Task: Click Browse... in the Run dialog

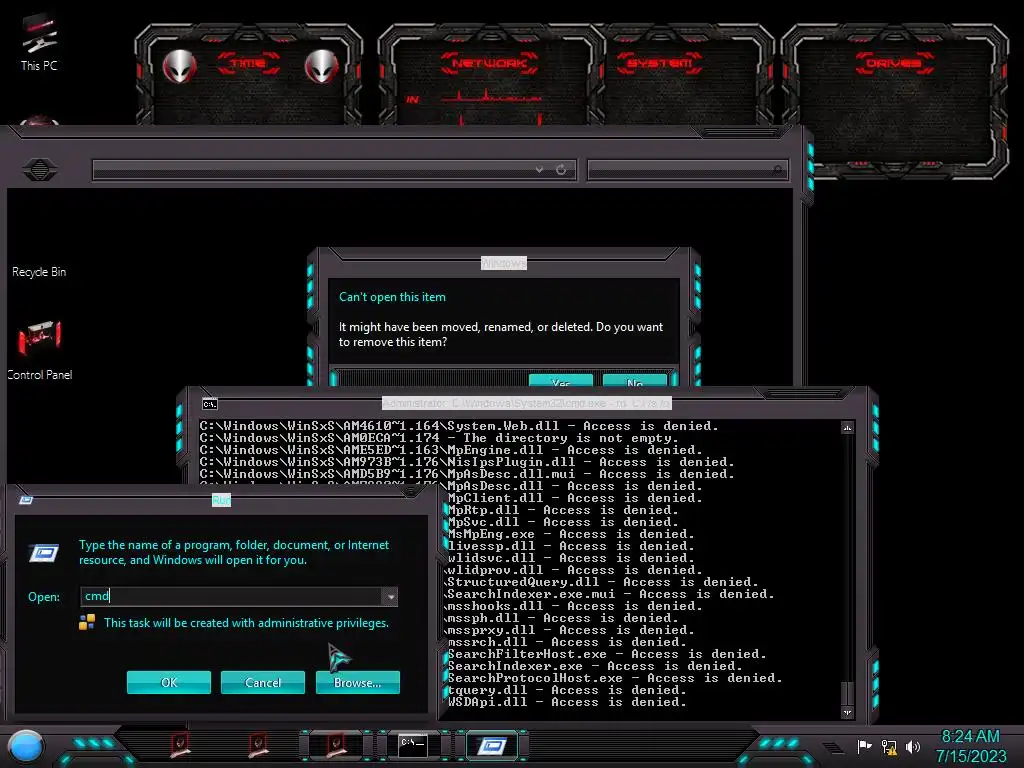Action: [357, 682]
